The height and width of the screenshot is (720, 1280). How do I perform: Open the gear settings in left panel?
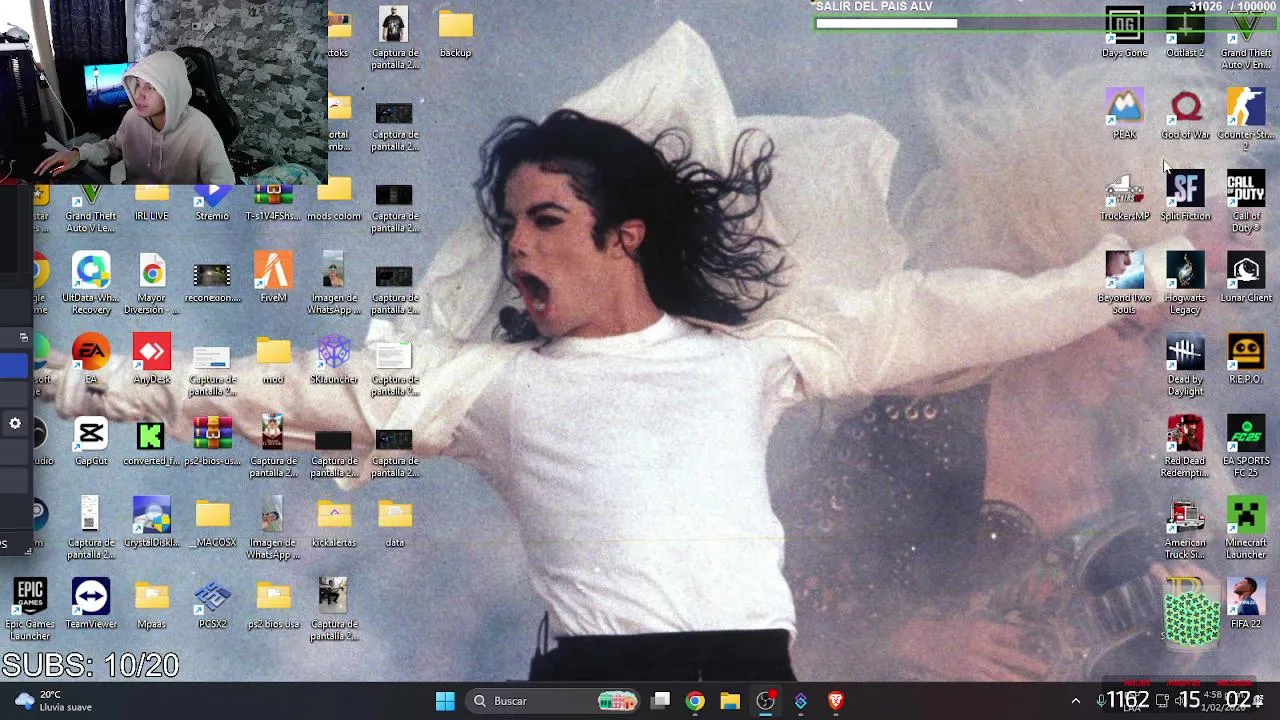coord(15,424)
